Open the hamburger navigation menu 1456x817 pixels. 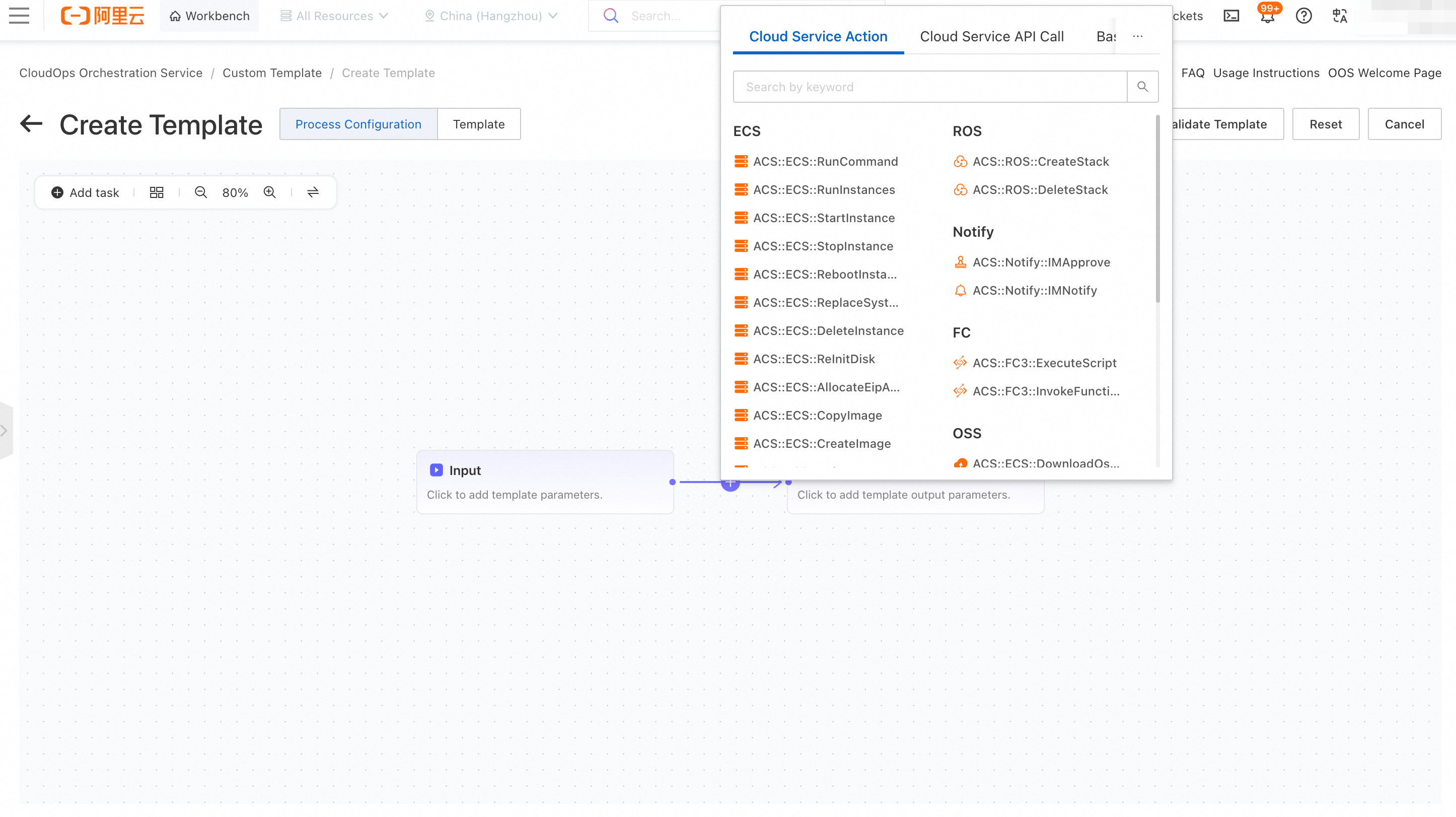tap(19, 15)
